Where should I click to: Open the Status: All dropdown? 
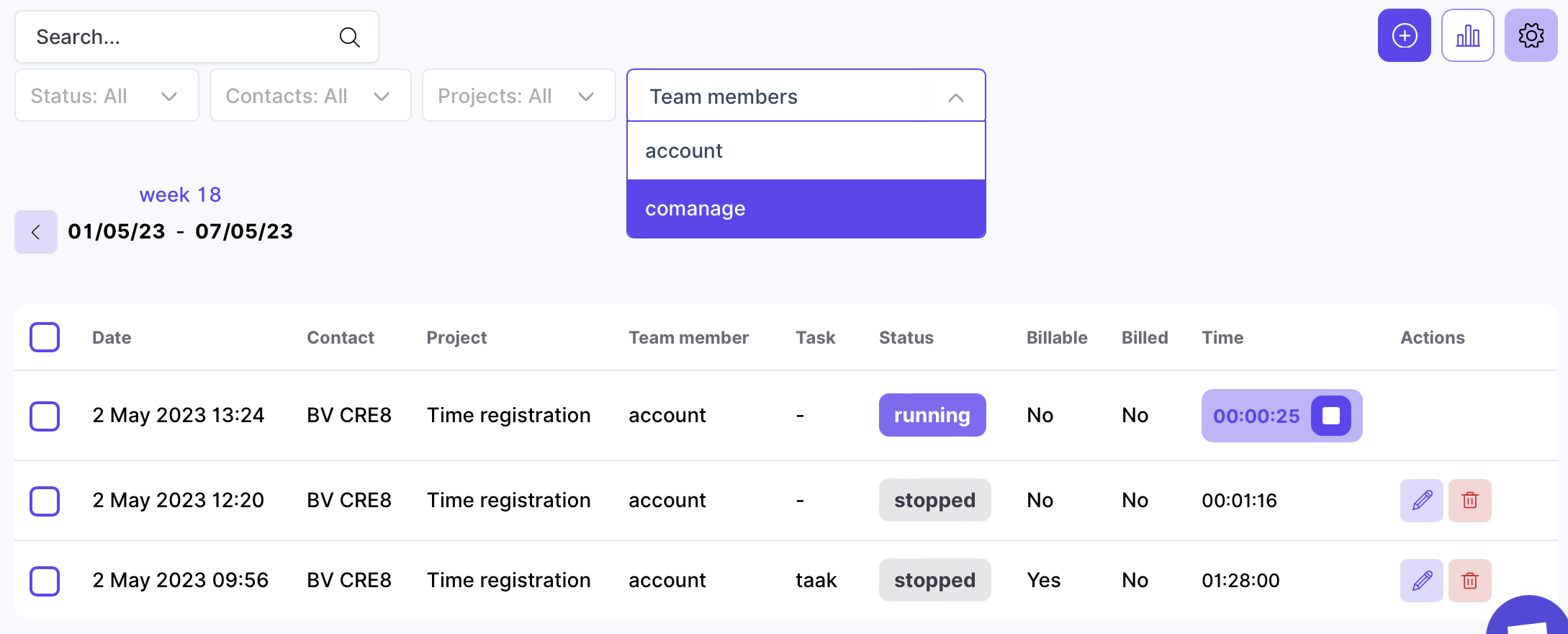click(107, 95)
